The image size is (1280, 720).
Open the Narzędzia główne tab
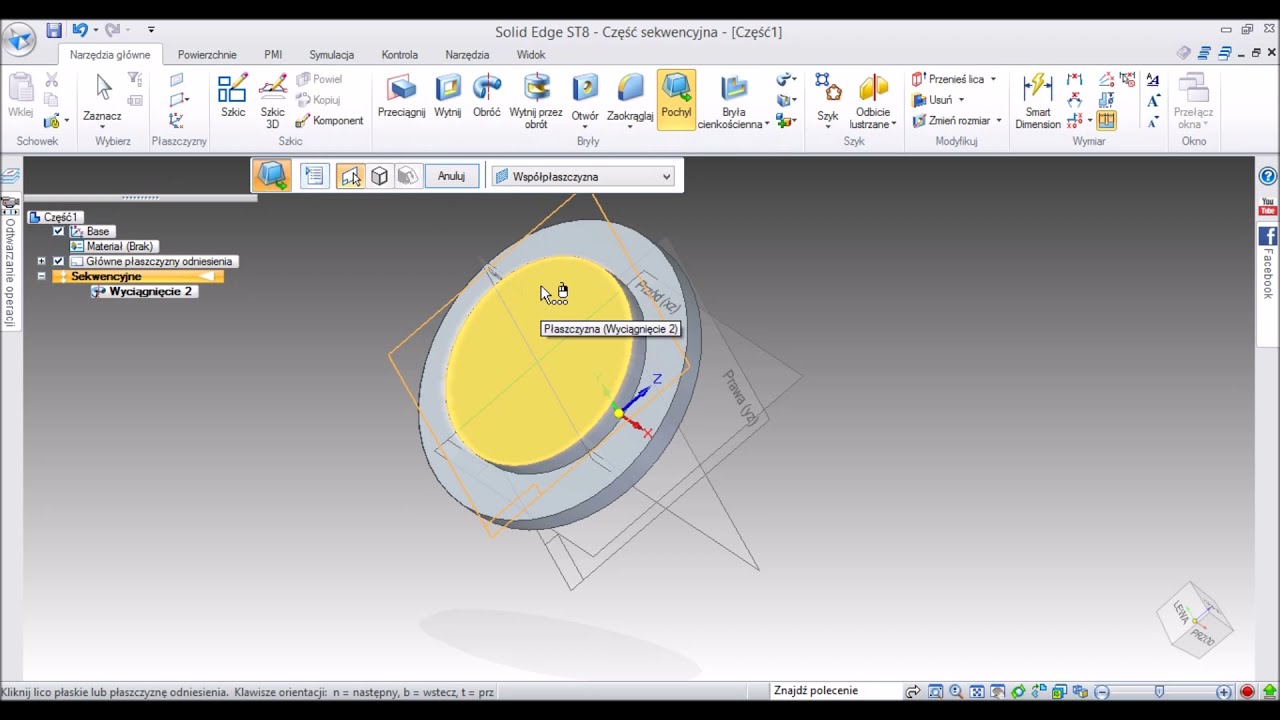(x=110, y=55)
